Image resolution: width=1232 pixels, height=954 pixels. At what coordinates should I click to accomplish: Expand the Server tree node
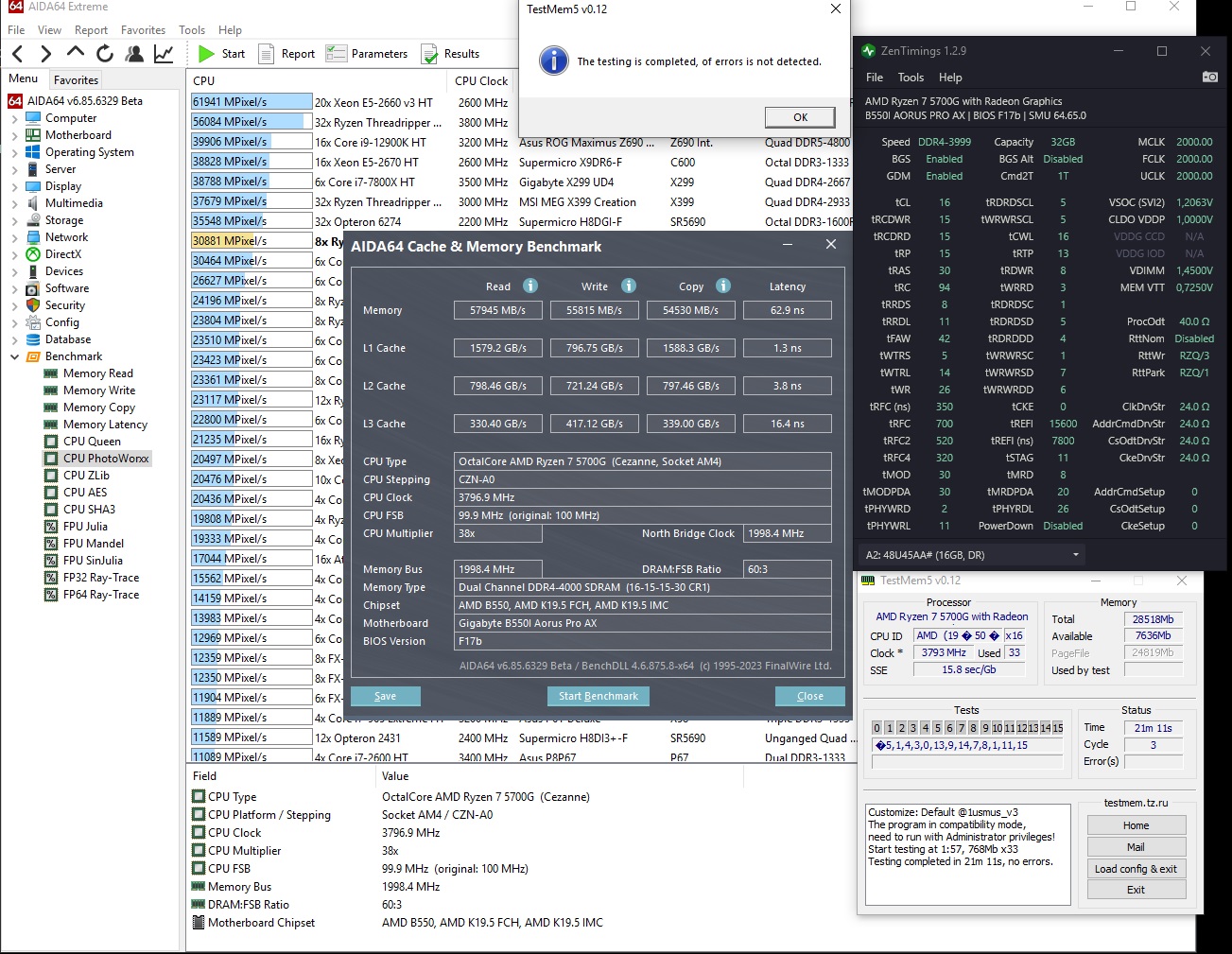click(14, 170)
